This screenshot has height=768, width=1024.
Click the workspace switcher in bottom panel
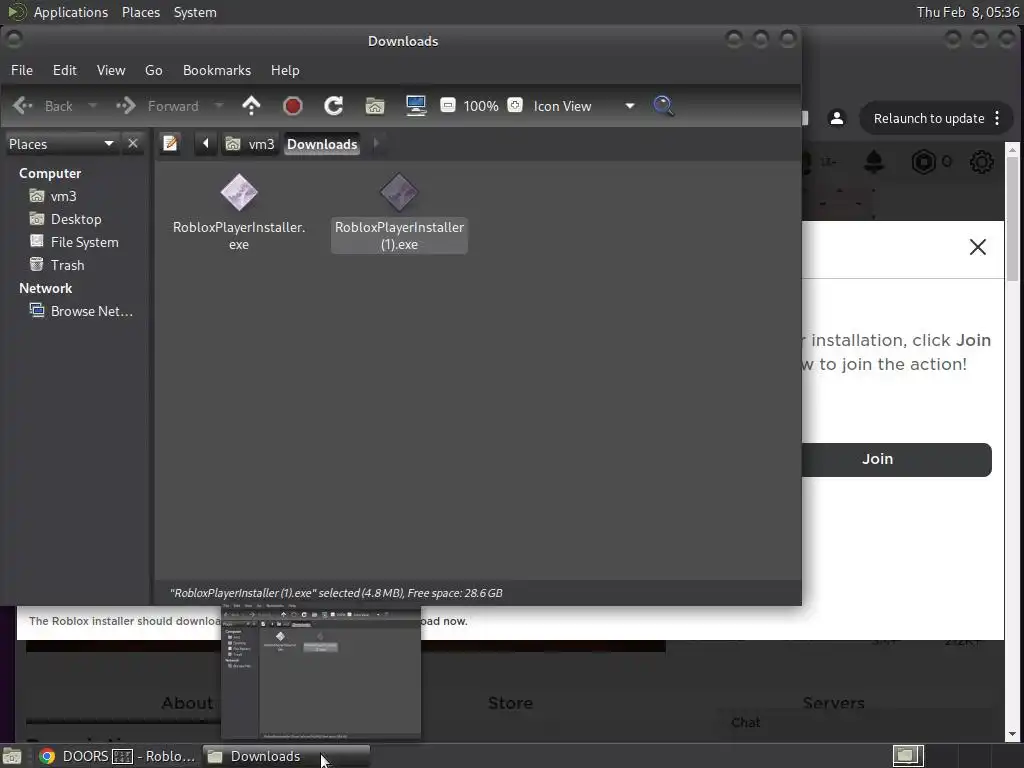point(908,756)
